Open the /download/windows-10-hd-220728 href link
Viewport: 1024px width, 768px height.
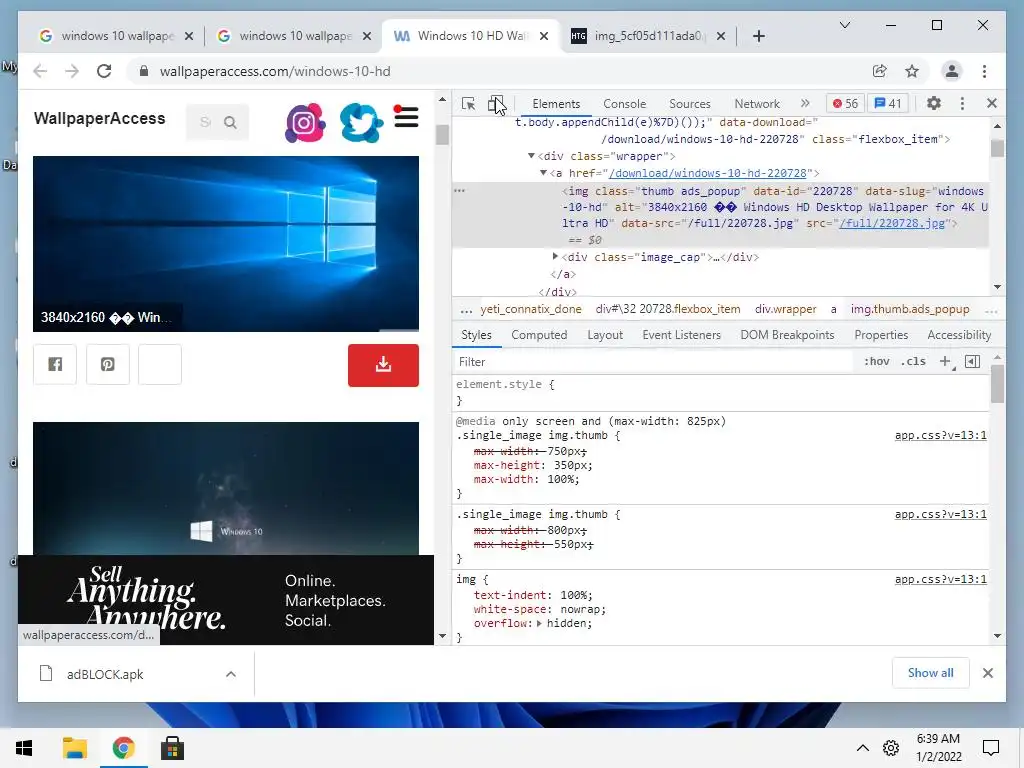707,173
